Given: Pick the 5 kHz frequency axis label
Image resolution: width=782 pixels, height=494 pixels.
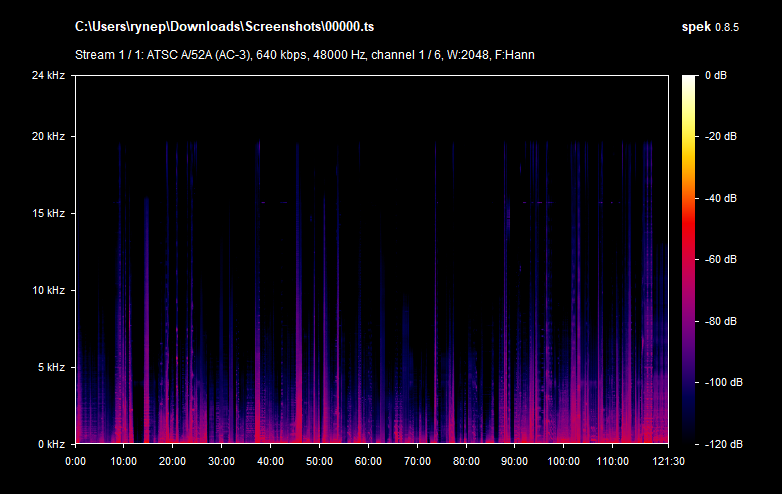Looking at the screenshot, I should [50, 367].
